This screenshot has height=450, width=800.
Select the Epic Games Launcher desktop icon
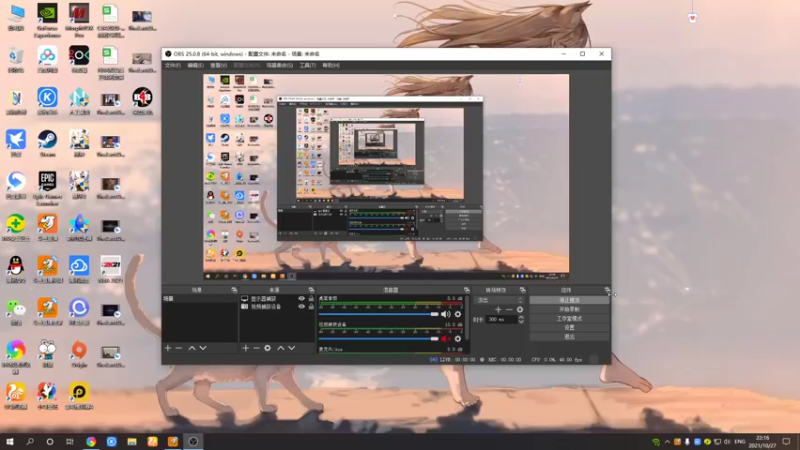pyautogui.click(x=47, y=188)
